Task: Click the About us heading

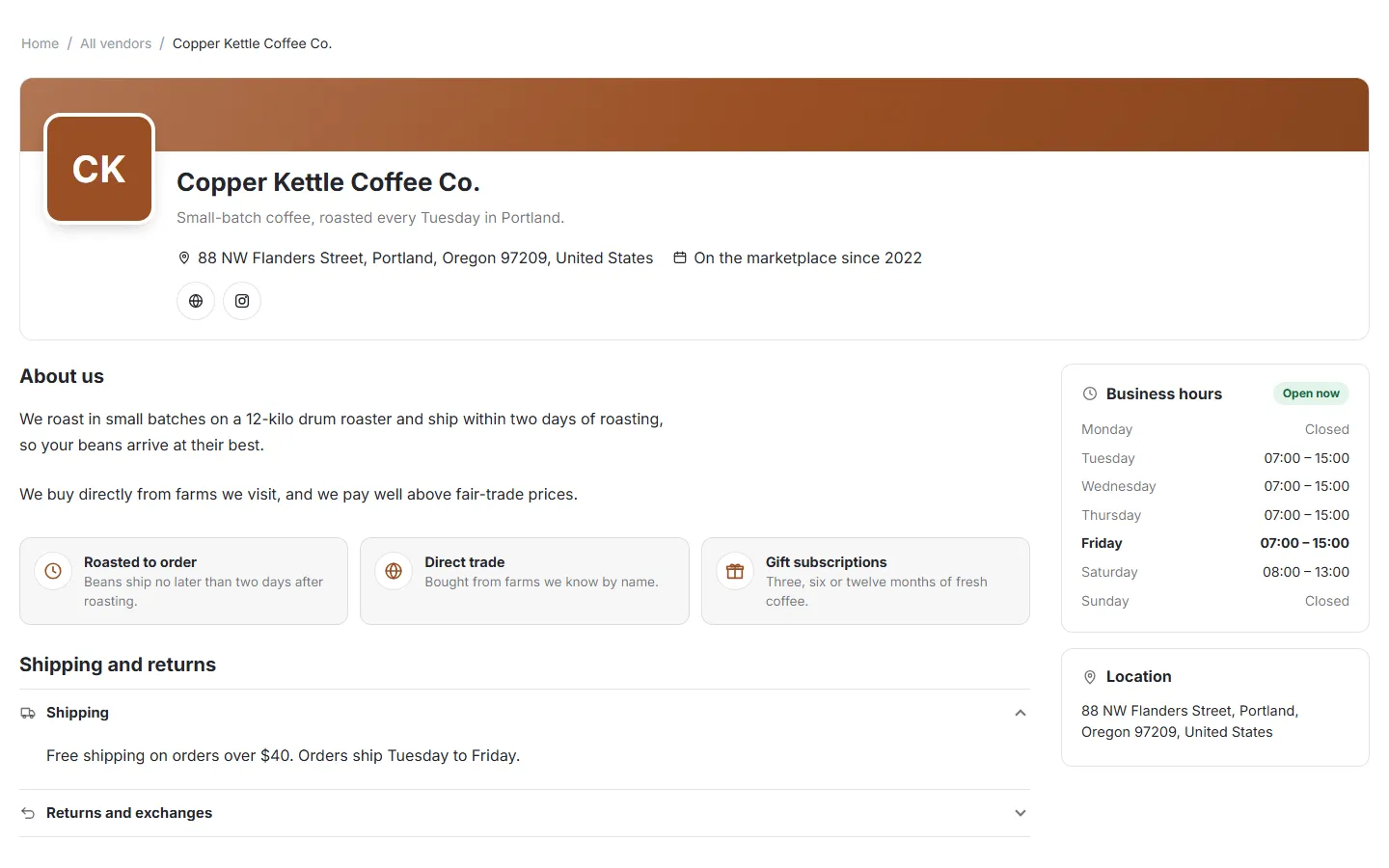Action: click(x=62, y=376)
